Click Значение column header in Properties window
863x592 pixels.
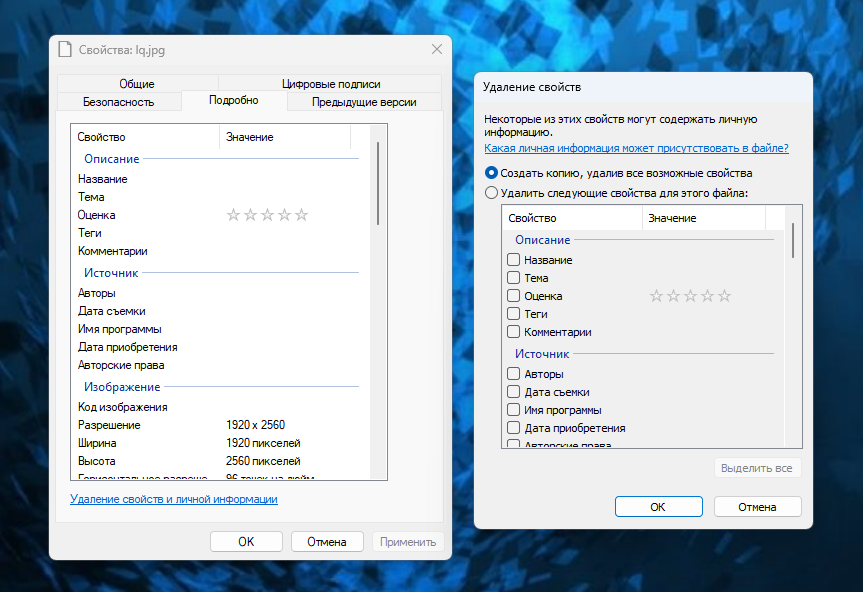(285, 137)
